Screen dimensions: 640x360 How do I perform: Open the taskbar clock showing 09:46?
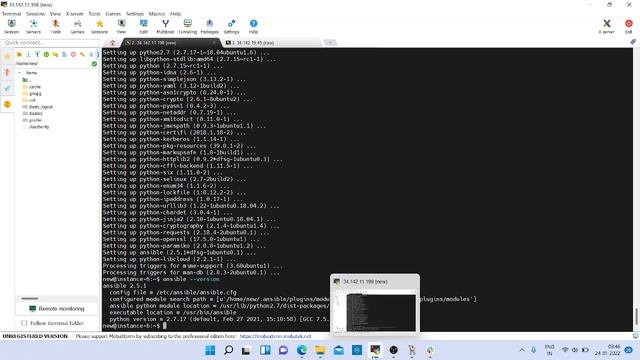coord(607,350)
